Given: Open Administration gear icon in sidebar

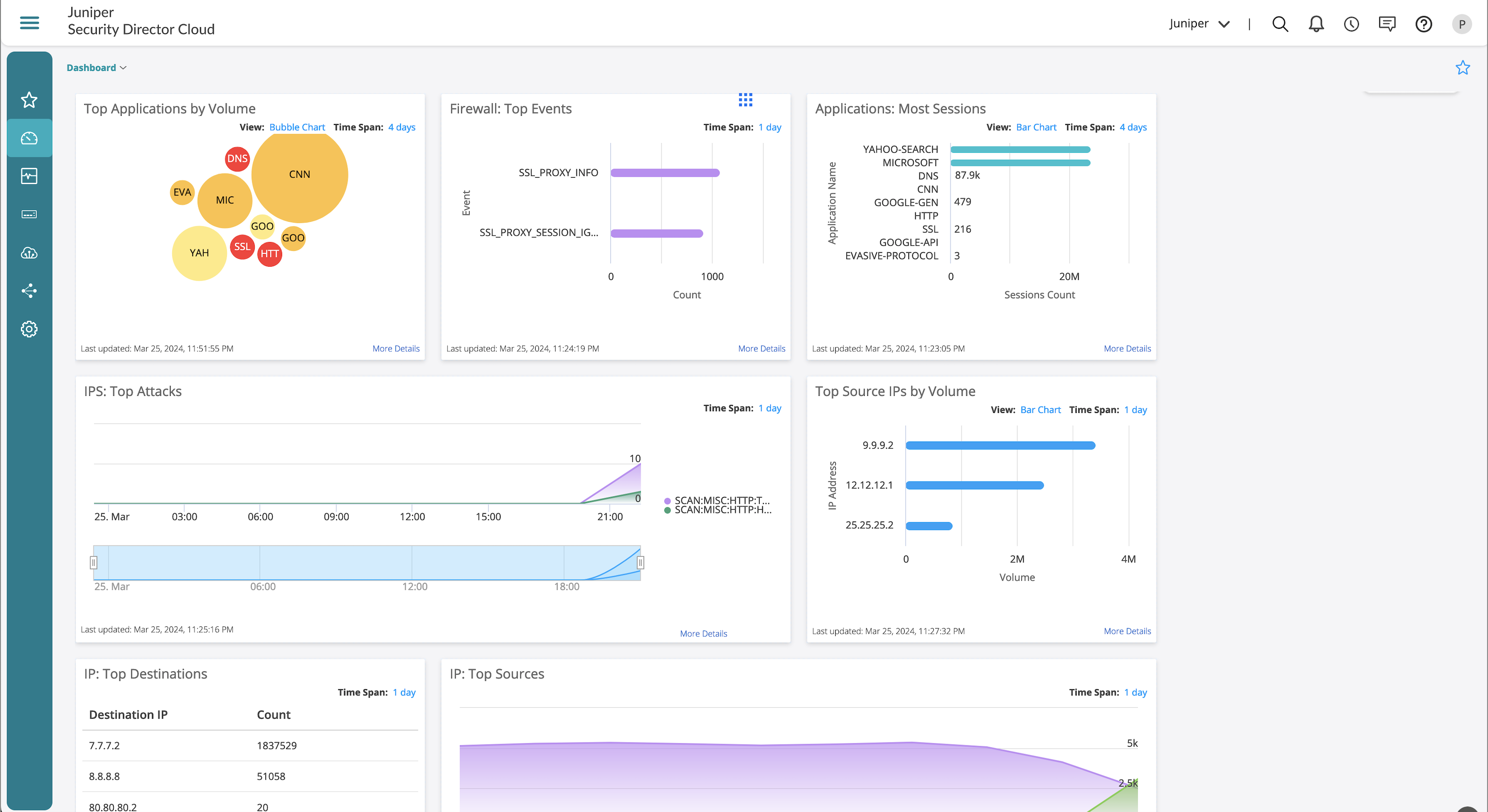Looking at the screenshot, I should (x=29, y=329).
